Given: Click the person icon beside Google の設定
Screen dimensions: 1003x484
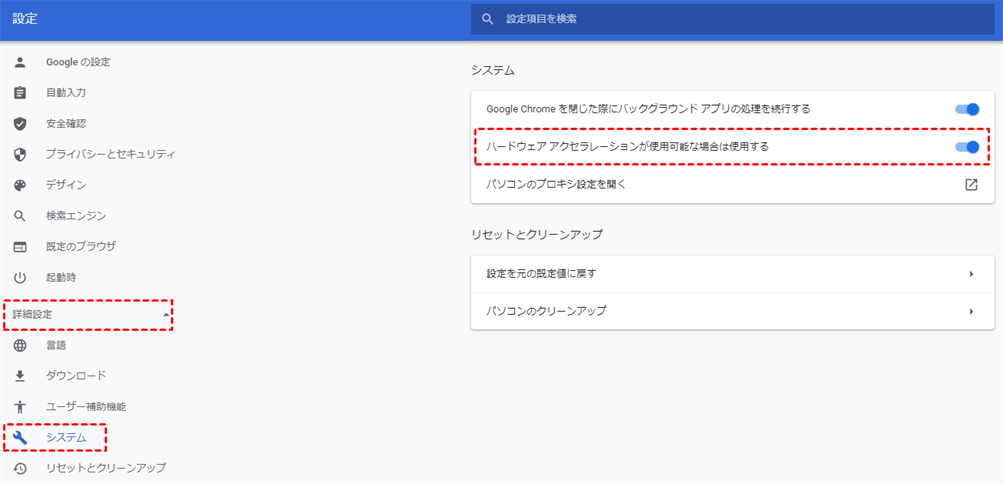Looking at the screenshot, I should pos(20,63).
